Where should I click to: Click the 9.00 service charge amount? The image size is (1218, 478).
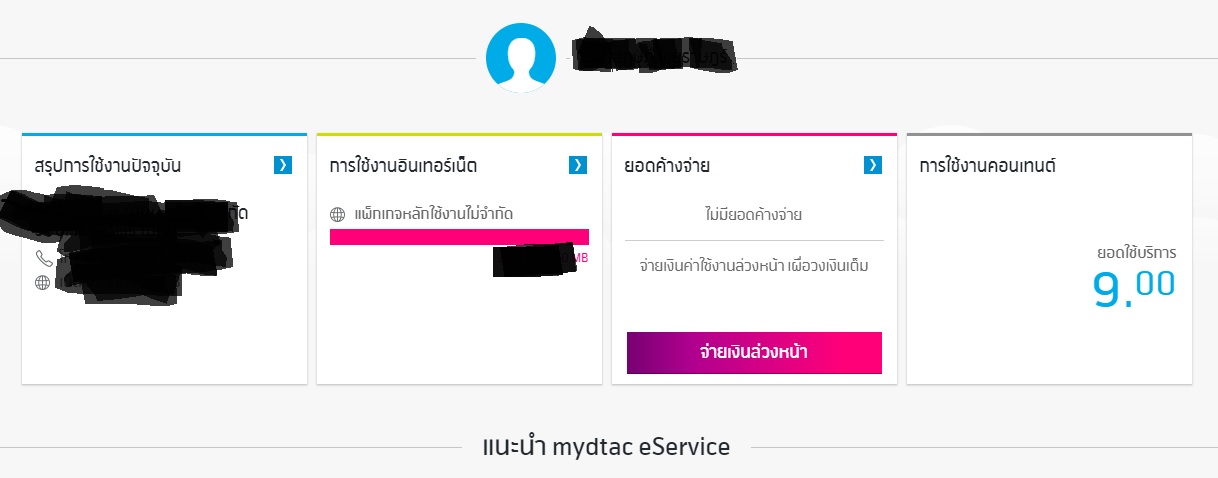(1133, 287)
